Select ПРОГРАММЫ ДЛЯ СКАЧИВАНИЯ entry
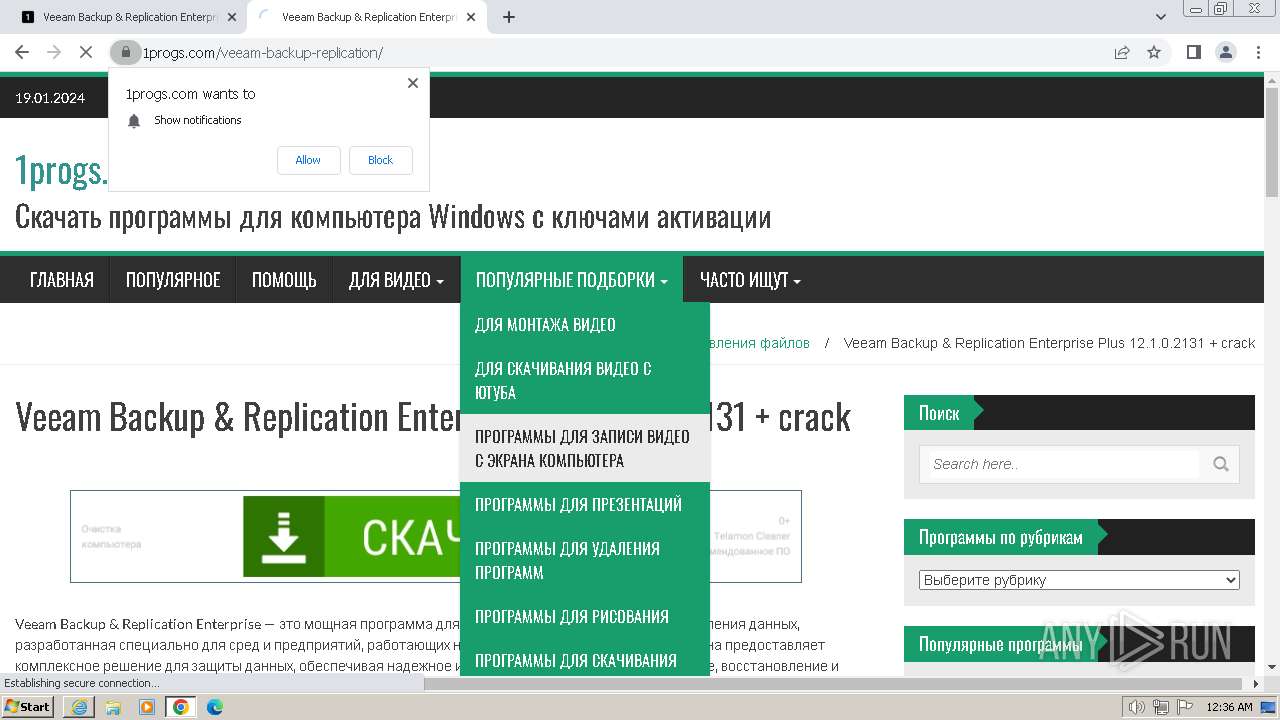 click(585, 658)
